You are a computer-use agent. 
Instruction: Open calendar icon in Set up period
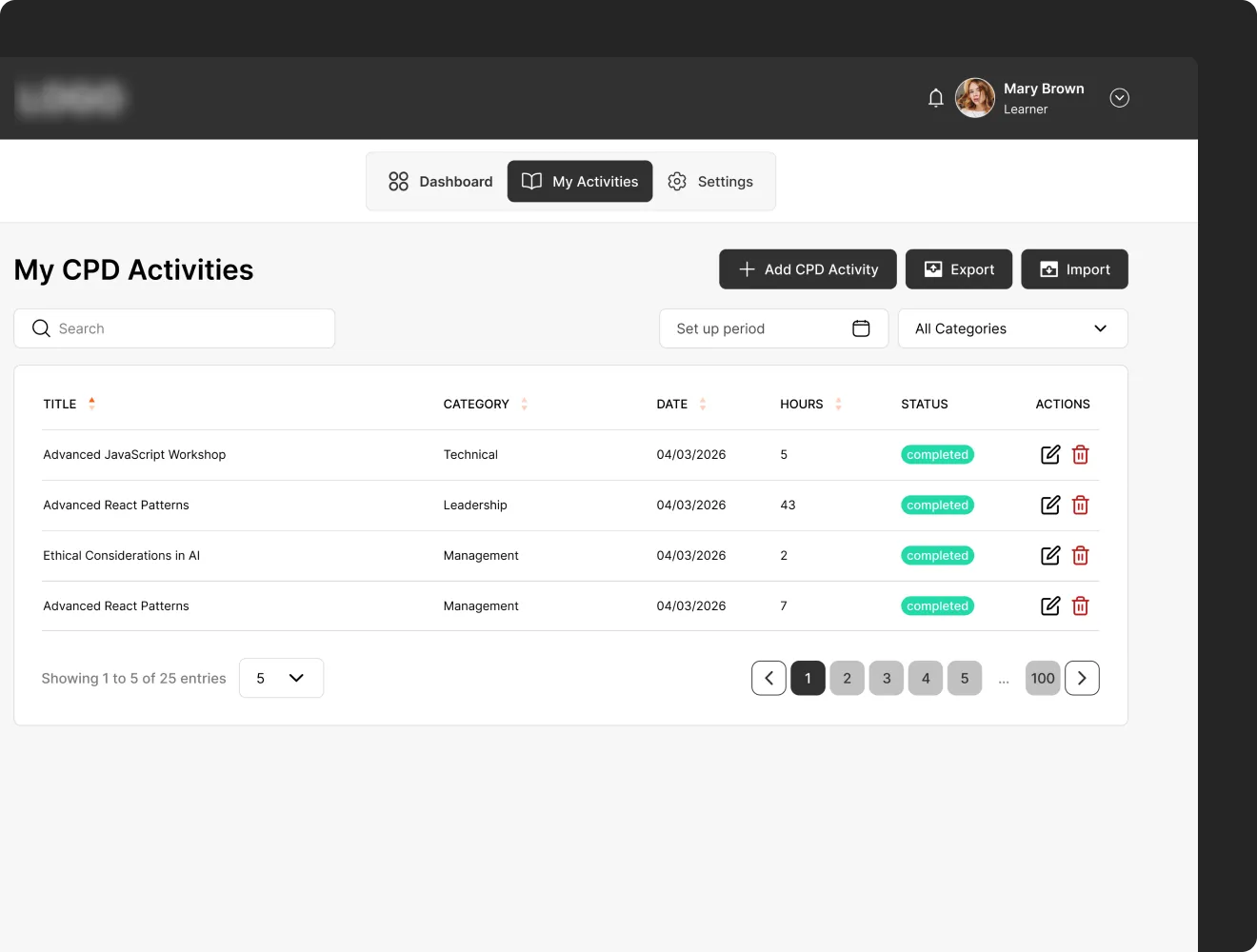coord(861,328)
